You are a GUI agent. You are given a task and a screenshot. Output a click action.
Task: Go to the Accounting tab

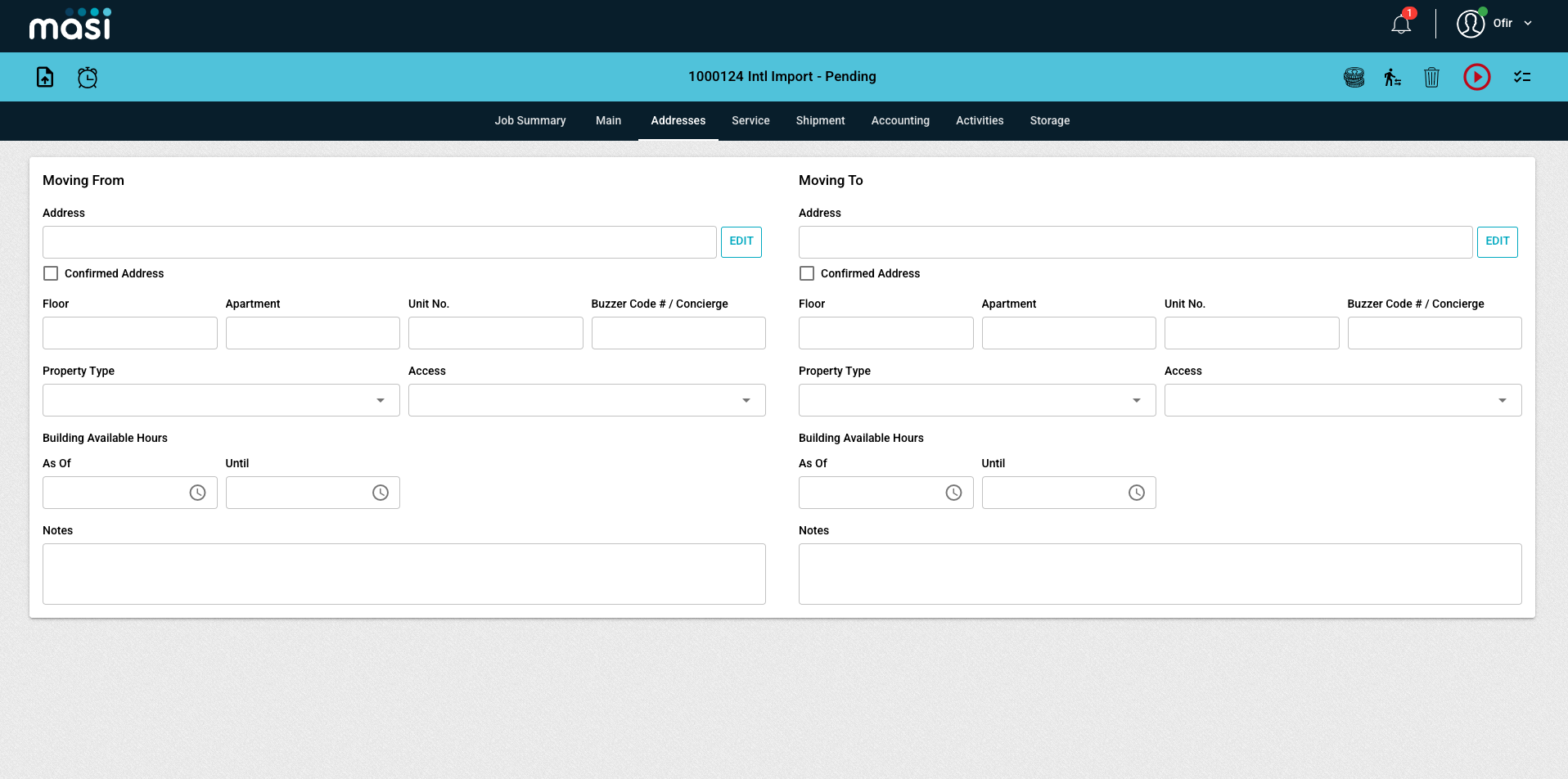tap(900, 120)
